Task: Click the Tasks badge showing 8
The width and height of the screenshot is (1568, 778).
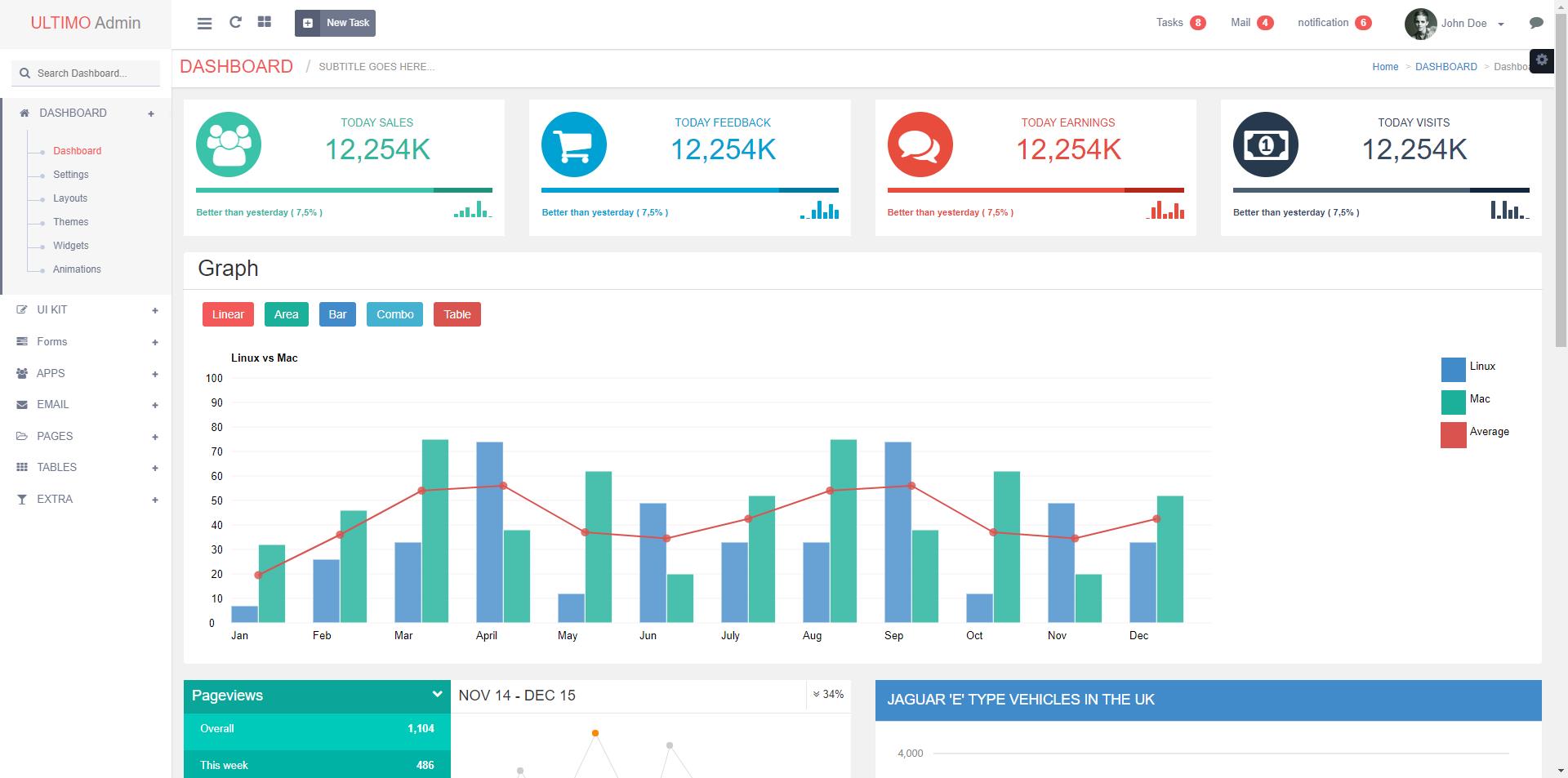Action: [x=1198, y=23]
